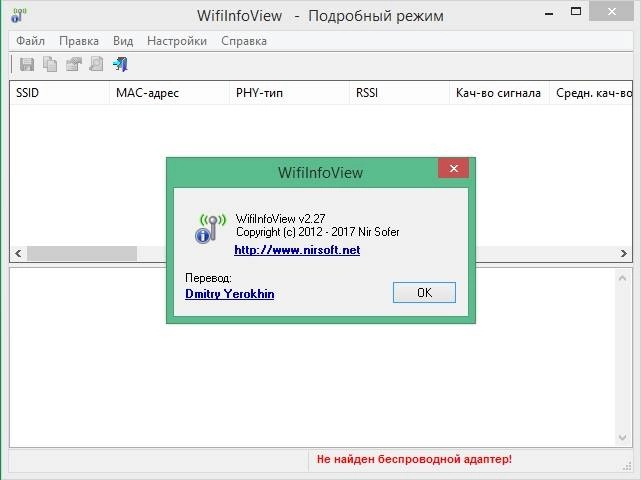Click the Copy selected items toolbar icon
This screenshot has width=641, height=480.
pos(50,64)
